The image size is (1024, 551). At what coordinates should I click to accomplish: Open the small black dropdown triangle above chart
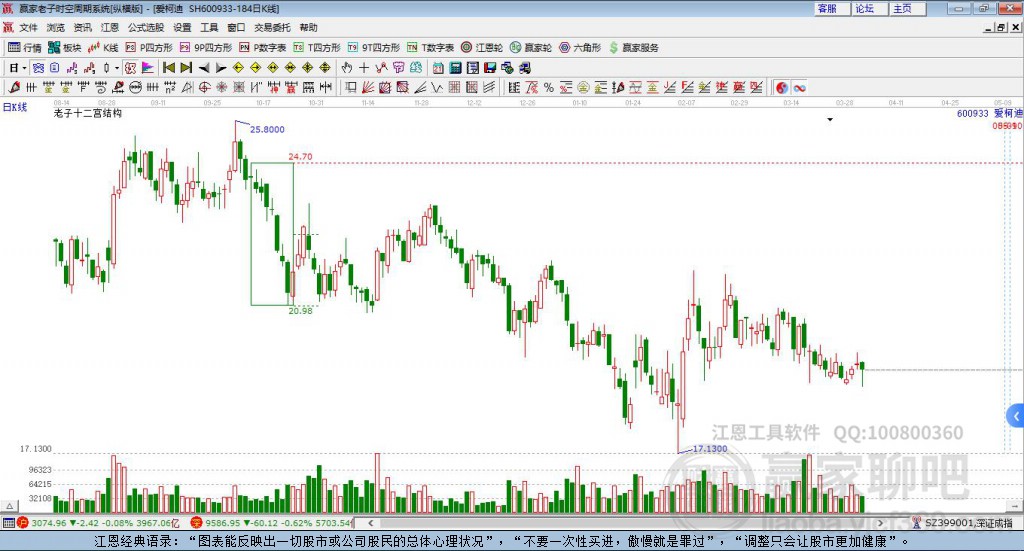pos(830,119)
